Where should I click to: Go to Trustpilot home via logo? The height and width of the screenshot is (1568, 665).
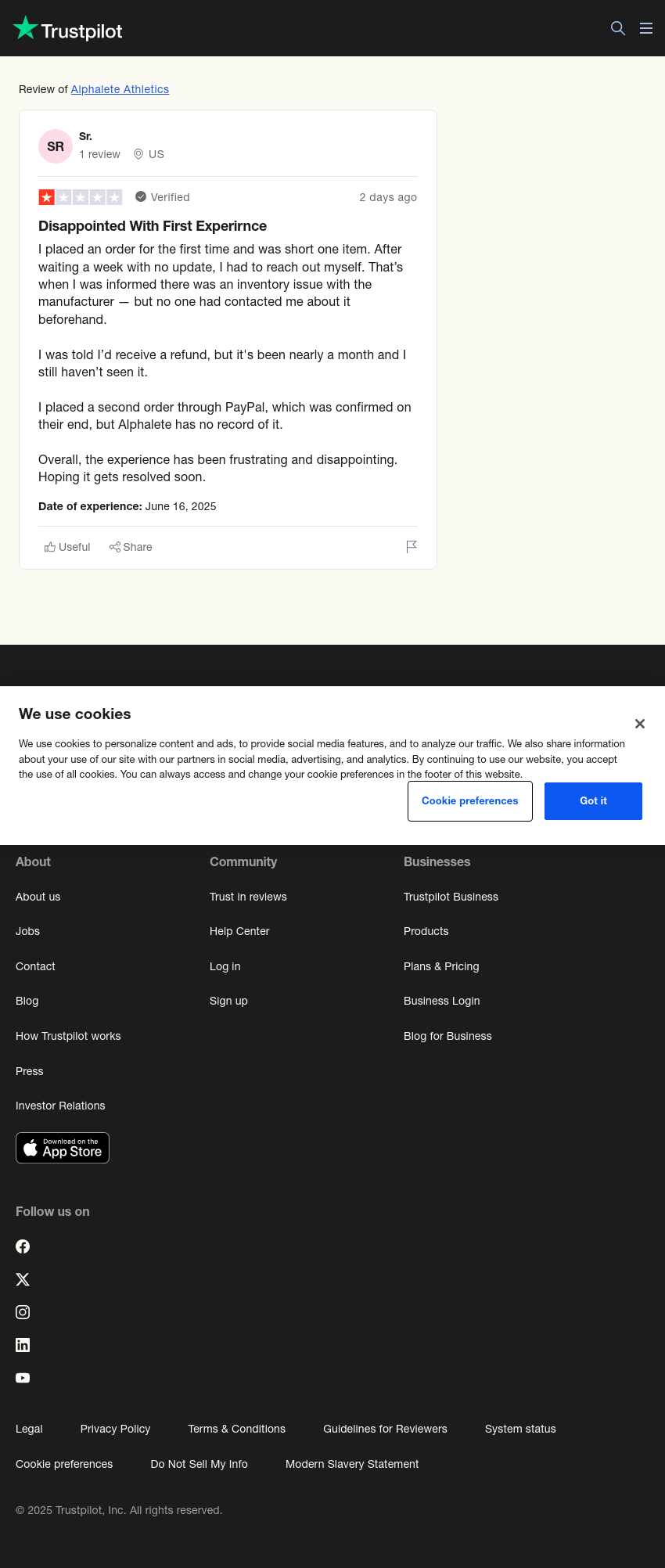click(x=68, y=29)
